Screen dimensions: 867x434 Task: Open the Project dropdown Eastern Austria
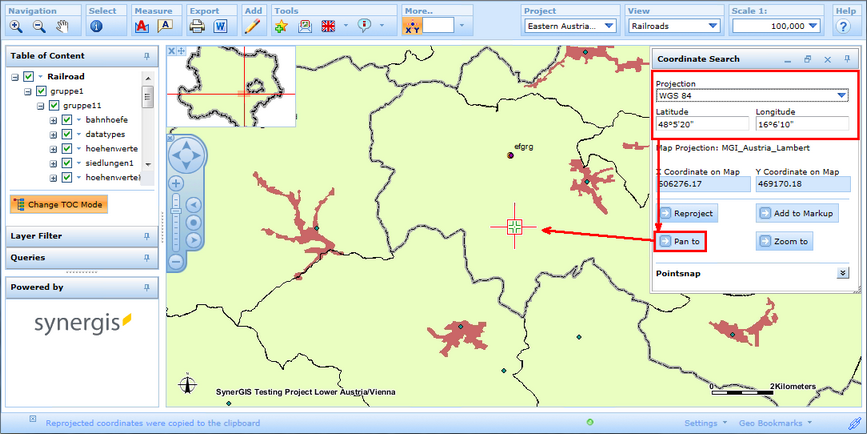pos(570,26)
